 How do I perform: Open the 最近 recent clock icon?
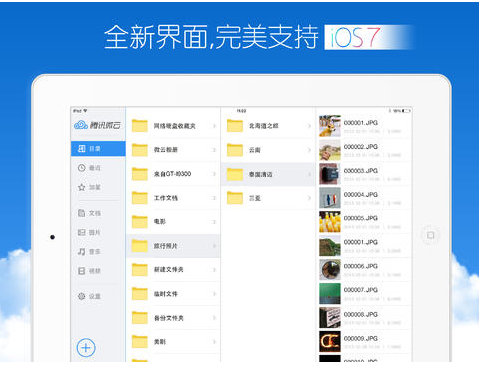(82, 168)
